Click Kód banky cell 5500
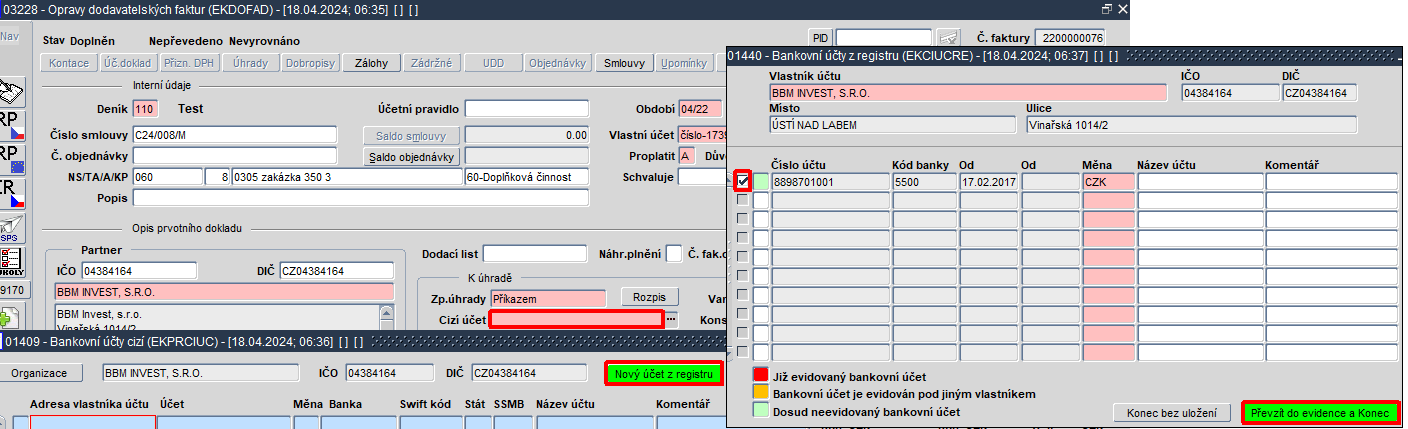Screen dimensions: 1408x429 click(x=924, y=182)
